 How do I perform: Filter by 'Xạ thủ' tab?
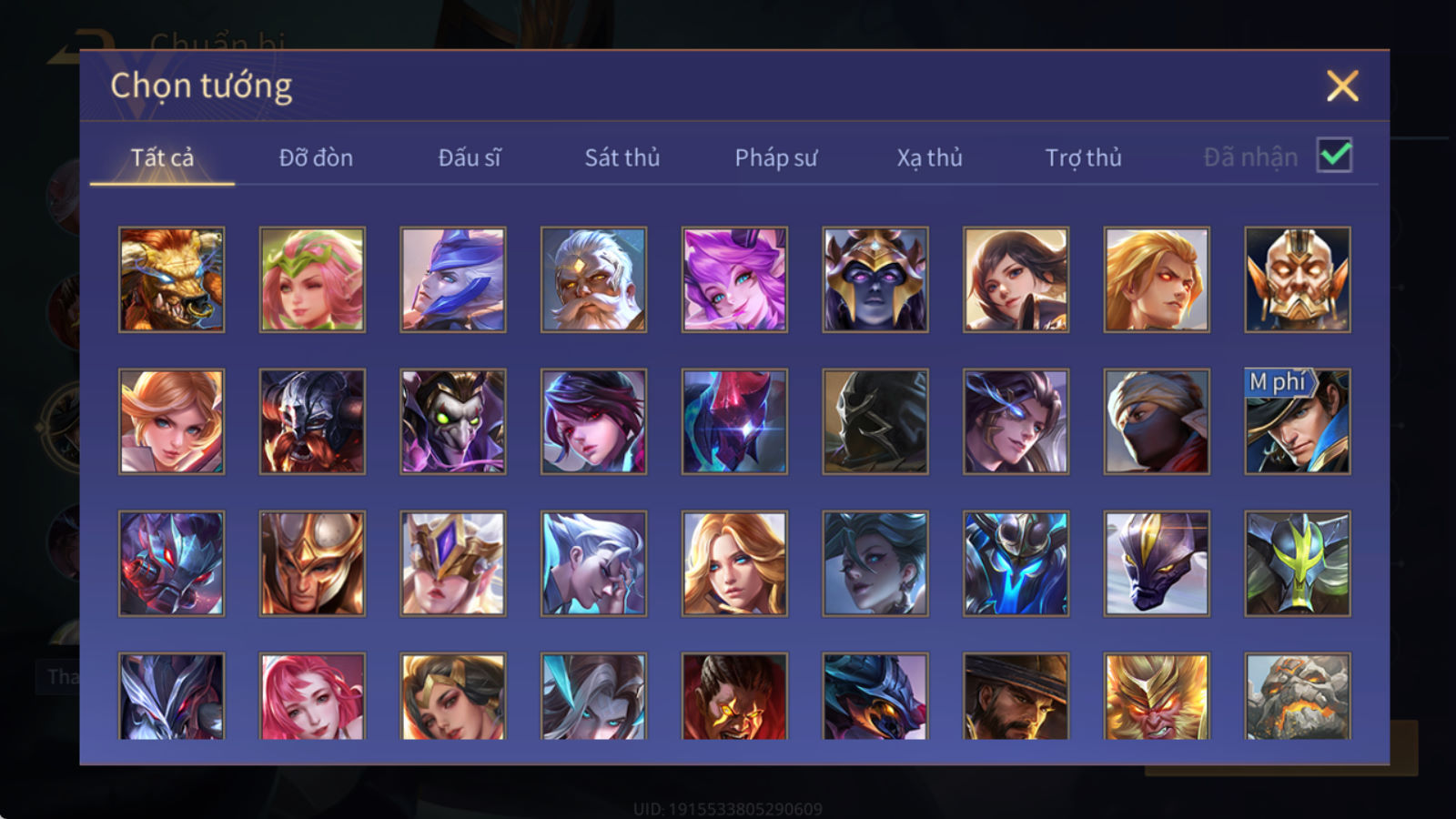point(929,157)
